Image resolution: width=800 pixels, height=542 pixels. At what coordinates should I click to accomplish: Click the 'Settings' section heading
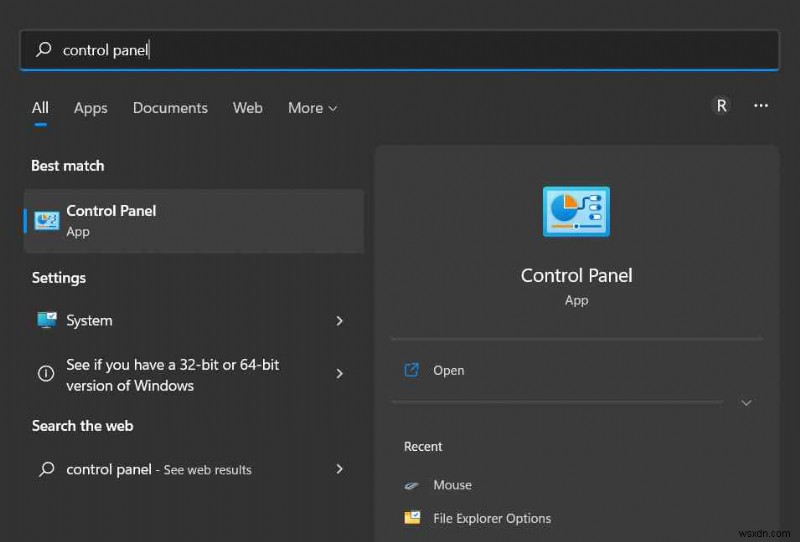click(x=59, y=278)
